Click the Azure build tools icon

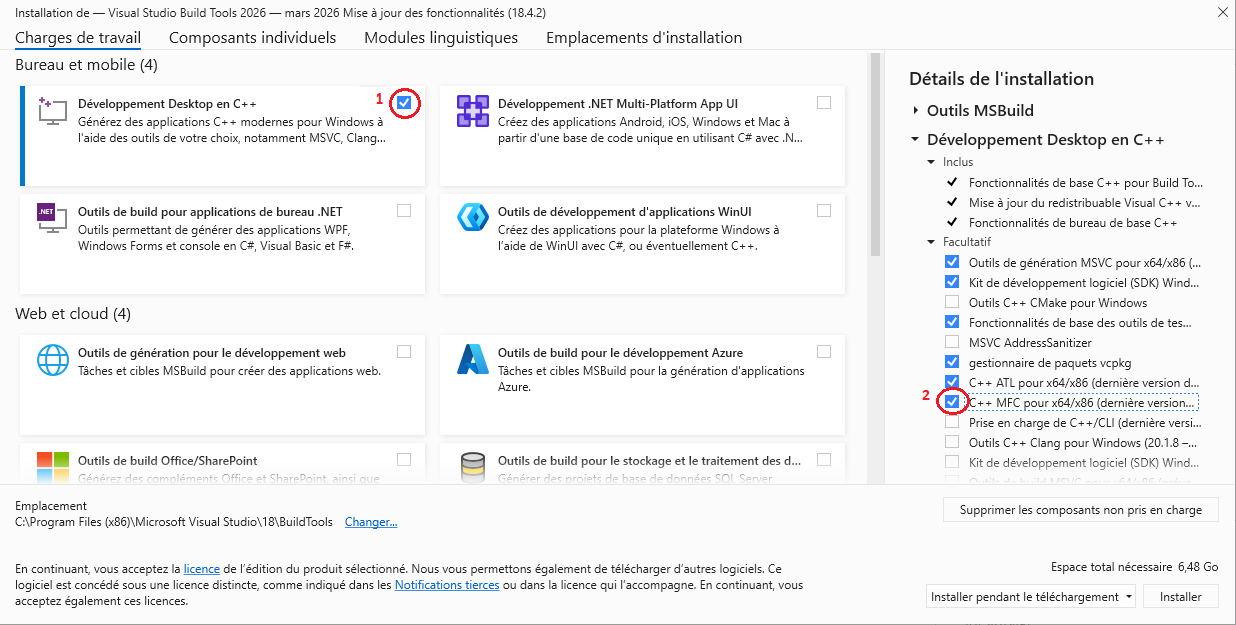pyautogui.click(x=472, y=359)
